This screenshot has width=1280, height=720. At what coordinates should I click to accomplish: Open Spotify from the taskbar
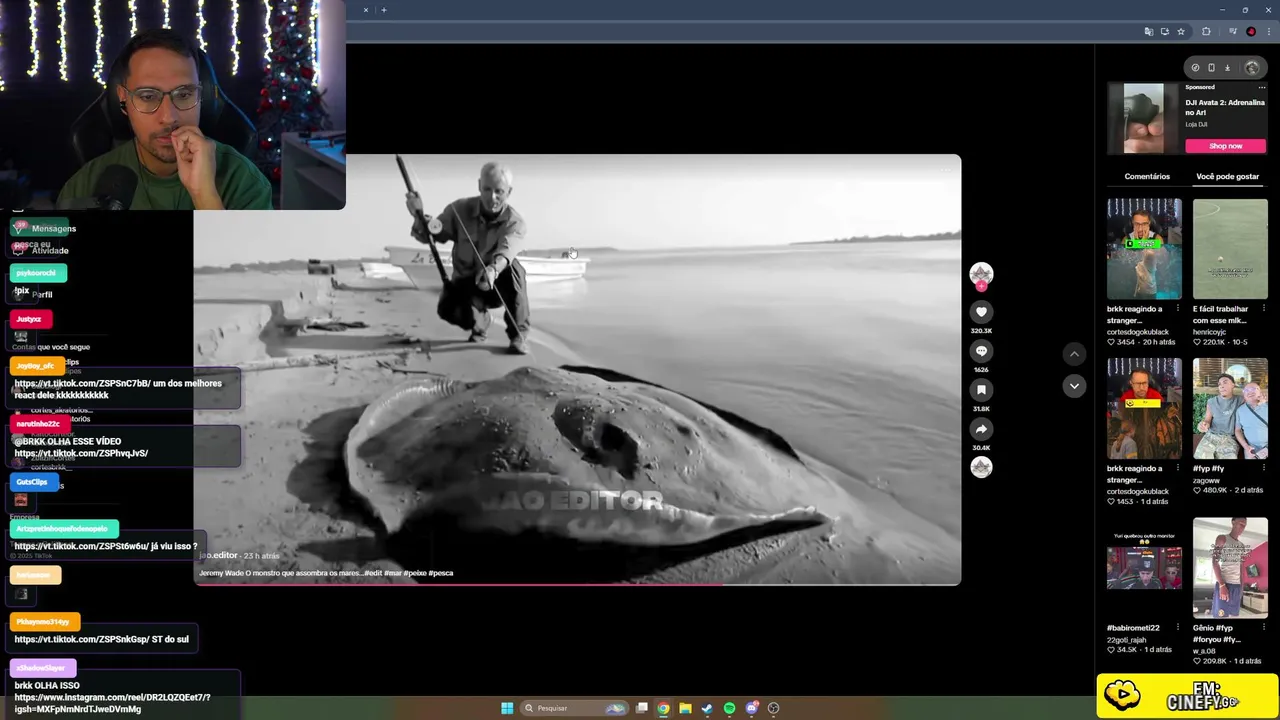tap(729, 708)
